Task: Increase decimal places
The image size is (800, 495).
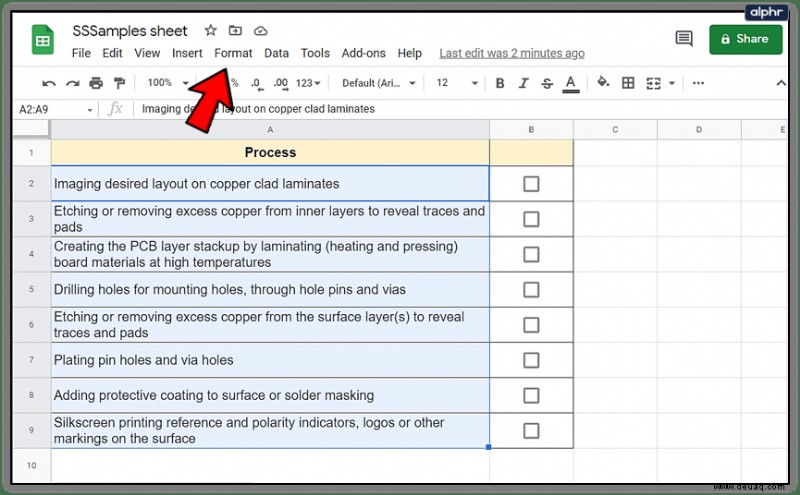Action: 281,84
